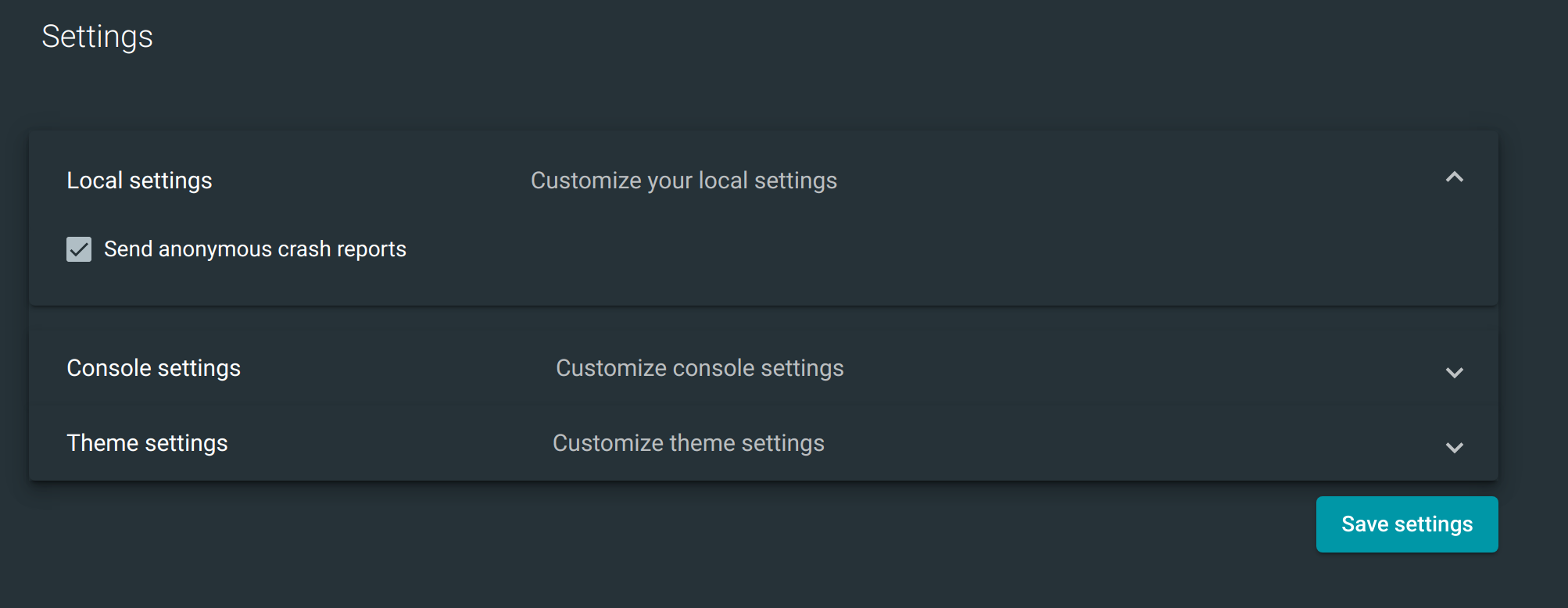This screenshot has height=608, width=1568.
Task: Click Customize console settings text
Action: click(x=698, y=367)
